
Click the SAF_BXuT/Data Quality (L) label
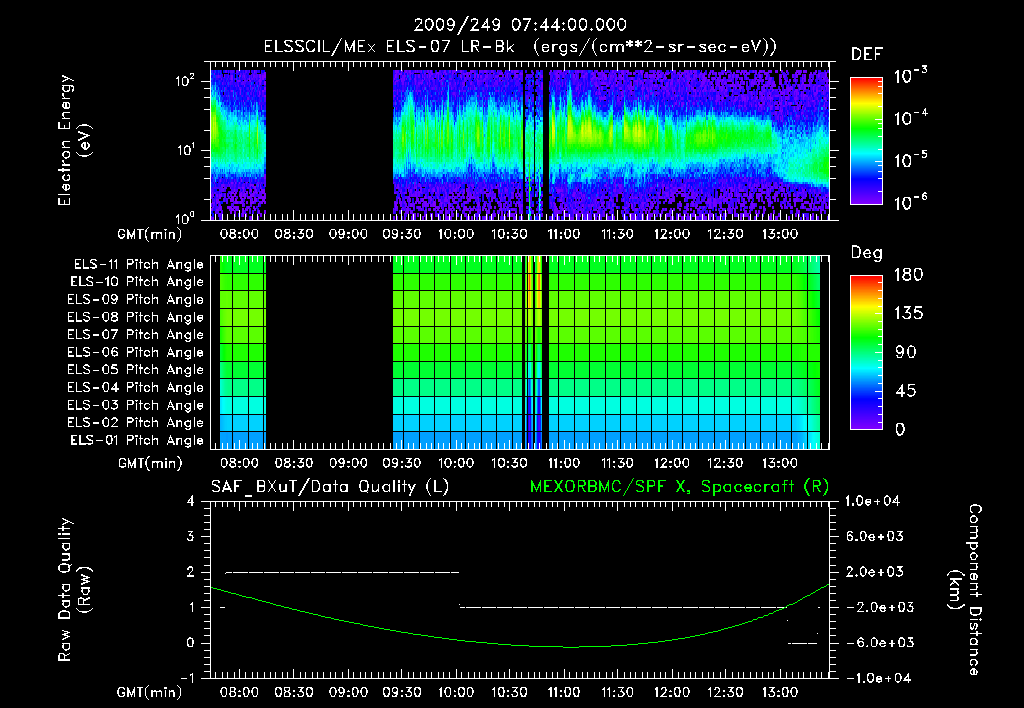[329, 487]
